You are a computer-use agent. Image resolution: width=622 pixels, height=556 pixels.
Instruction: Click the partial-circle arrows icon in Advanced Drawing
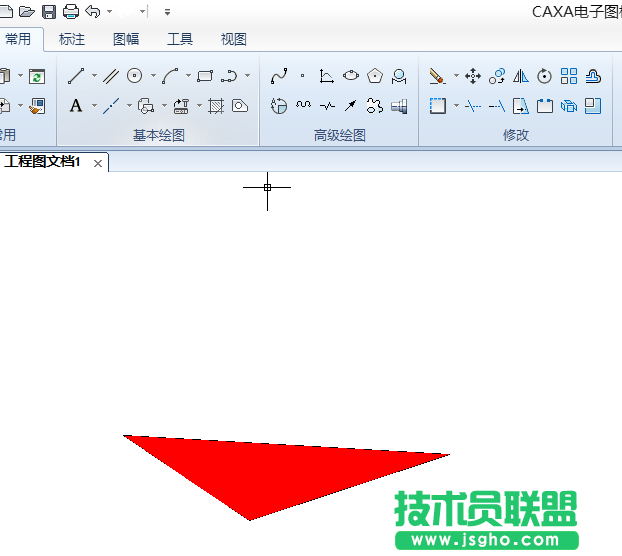[x=278, y=106]
